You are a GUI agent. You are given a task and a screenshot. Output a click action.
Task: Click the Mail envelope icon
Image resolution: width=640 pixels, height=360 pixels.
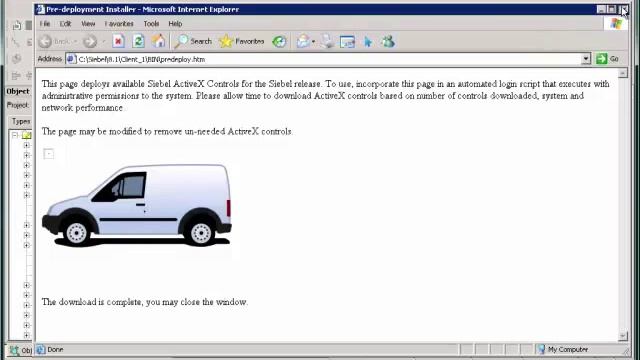click(x=303, y=41)
